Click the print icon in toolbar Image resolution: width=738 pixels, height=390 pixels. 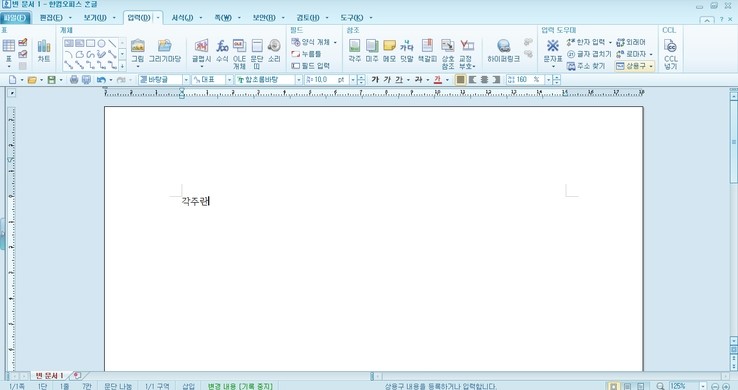74,80
